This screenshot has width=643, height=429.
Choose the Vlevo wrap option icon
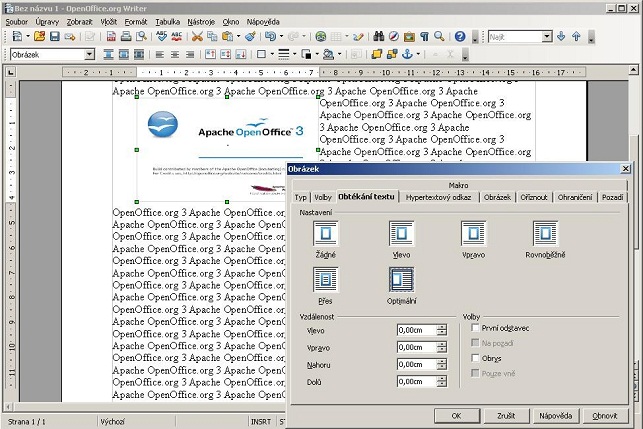pyautogui.click(x=402, y=234)
